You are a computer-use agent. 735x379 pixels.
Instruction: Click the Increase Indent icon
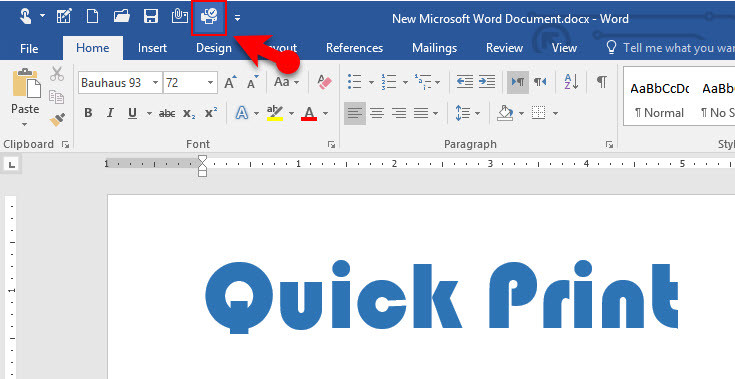487,82
